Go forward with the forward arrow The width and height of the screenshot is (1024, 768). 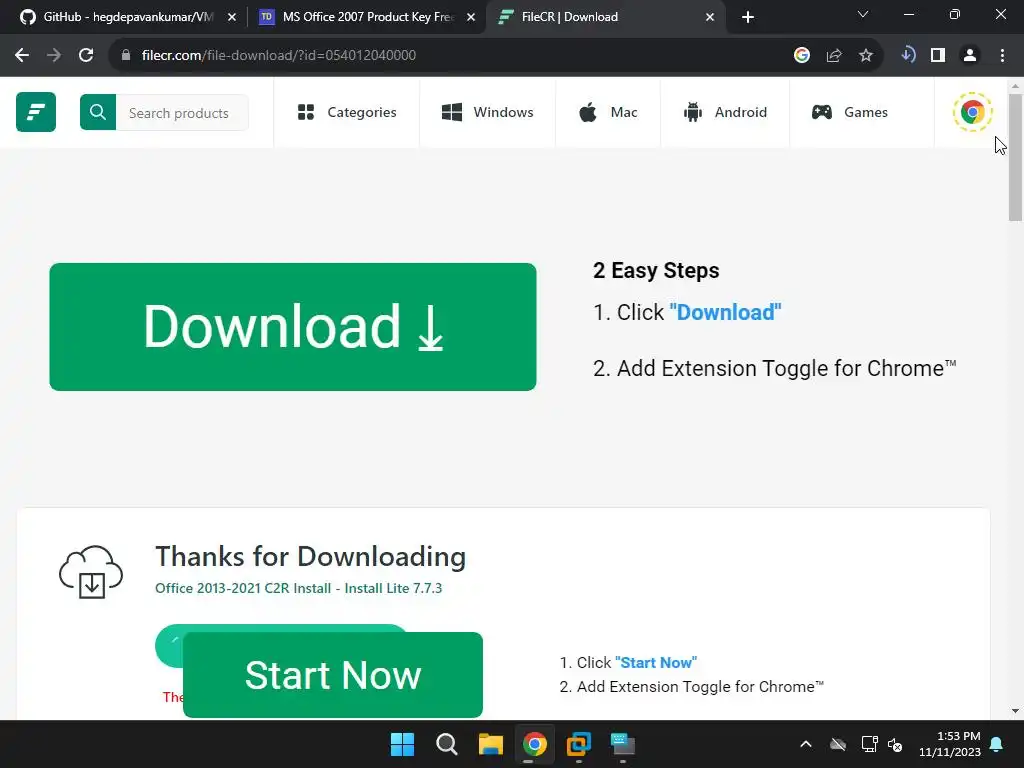click(54, 56)
